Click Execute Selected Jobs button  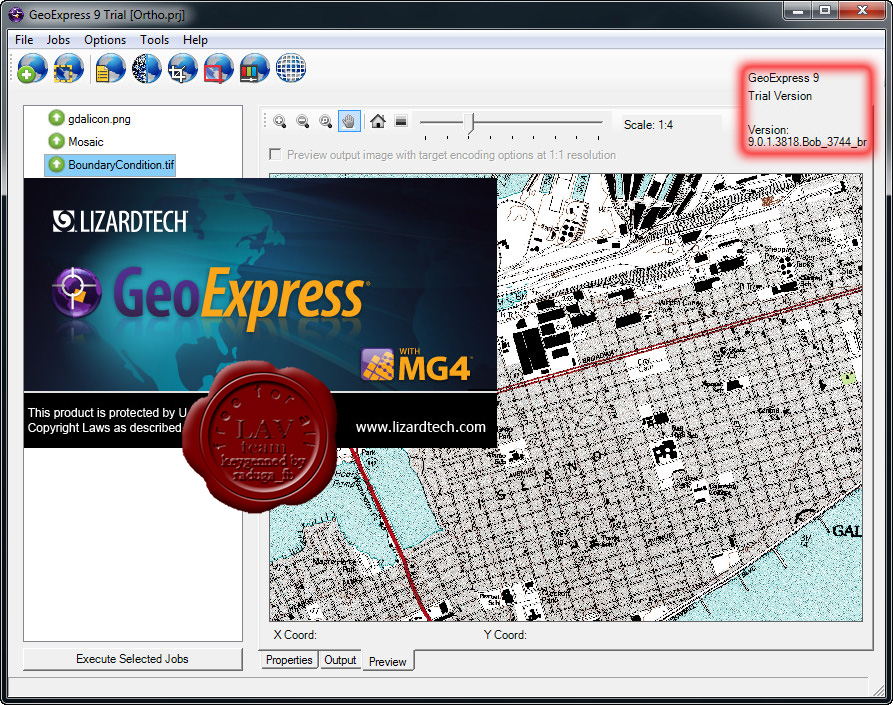coord(132,659)
